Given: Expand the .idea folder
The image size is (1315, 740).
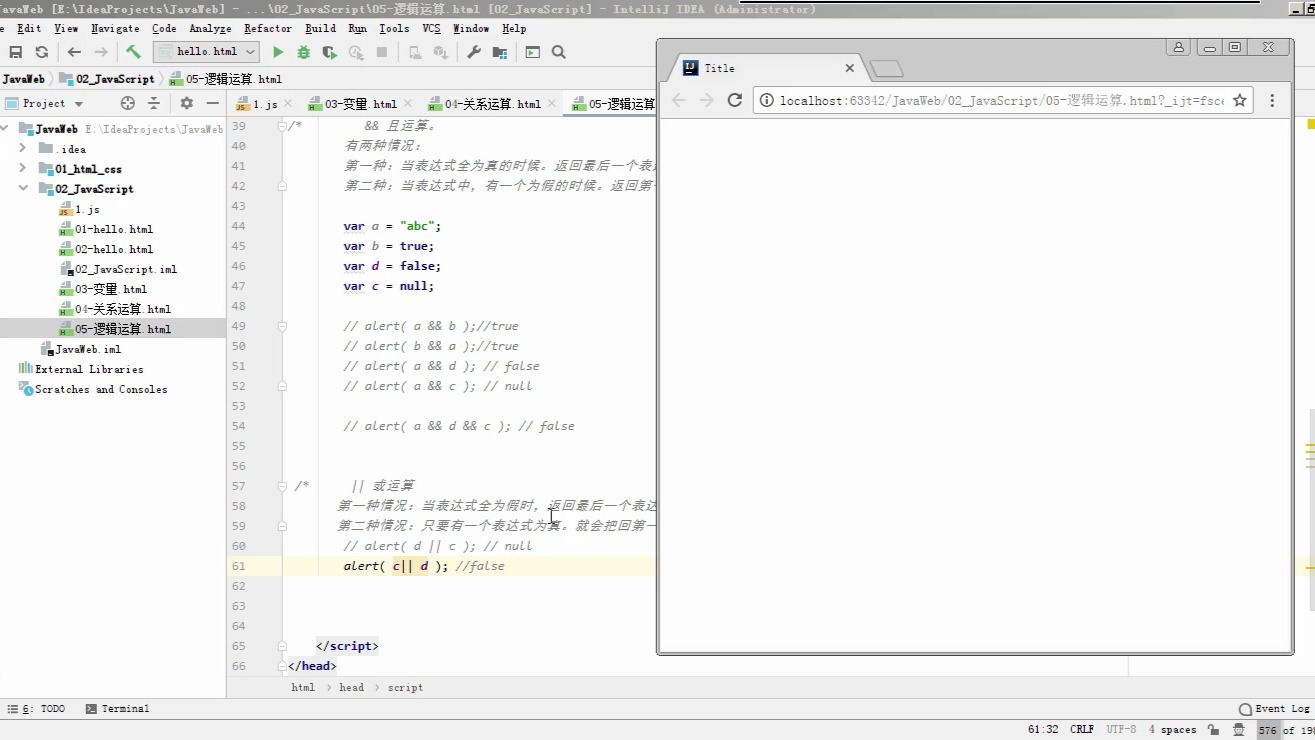Looking at the screenshot, I should point(23,149).
